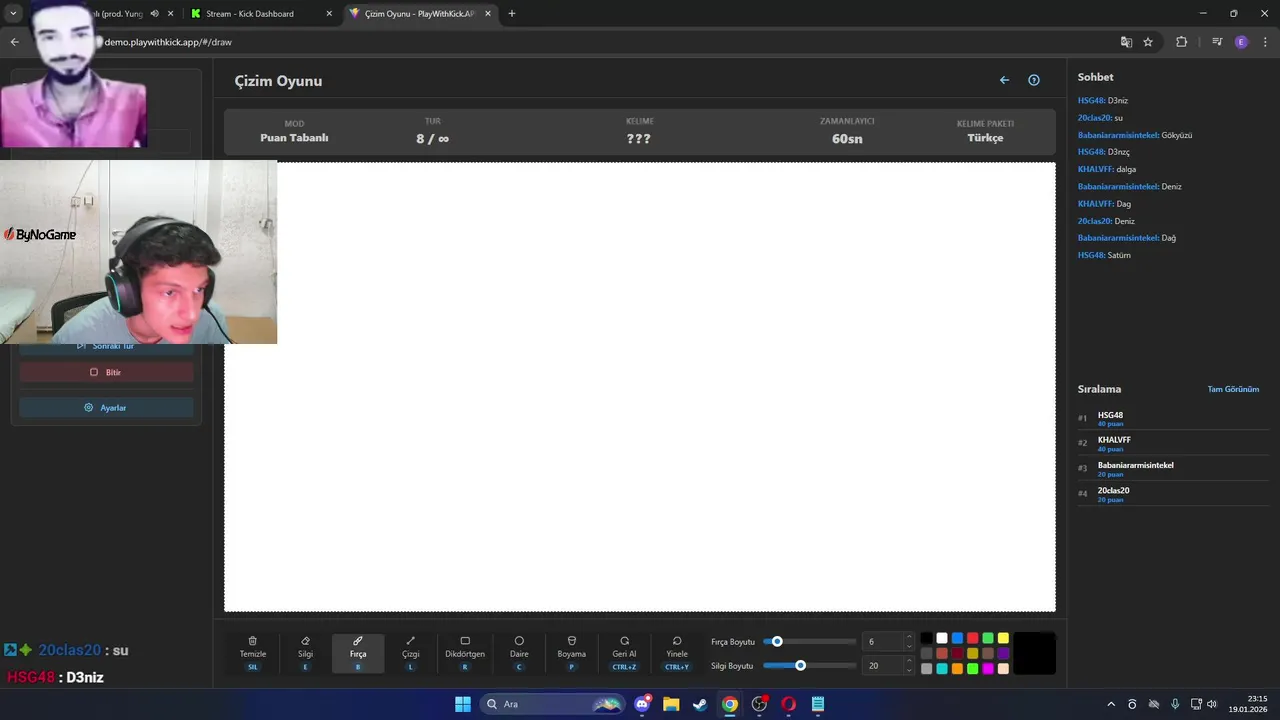Decrease the Fırça Boyutu value stepper

click(909, 646)
